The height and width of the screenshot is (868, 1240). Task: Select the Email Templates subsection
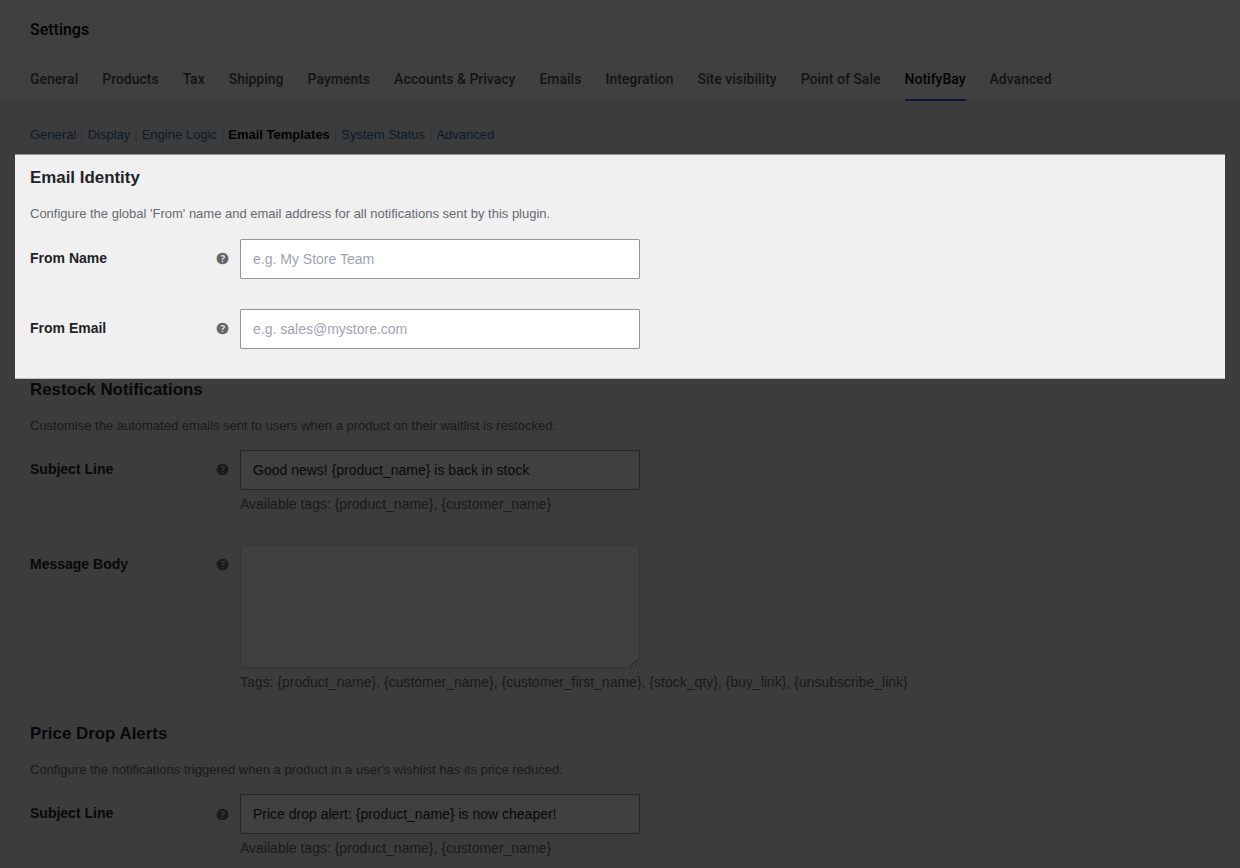pyautogui.click(x=279, y=135)
